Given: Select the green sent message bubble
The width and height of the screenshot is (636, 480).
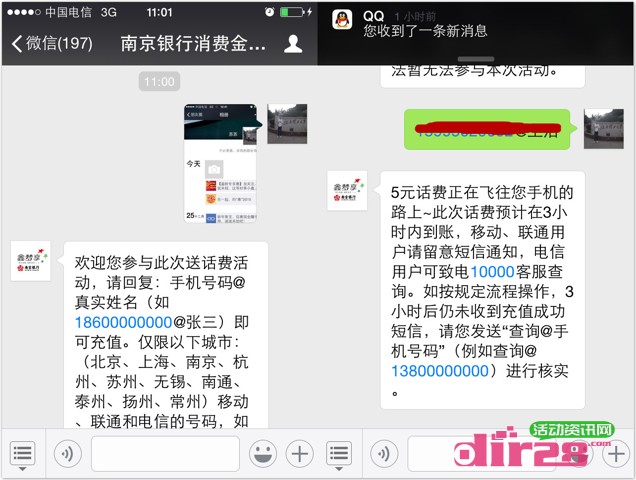Looking at the screenshot, I should pyautogui.click(x=490, y=129).
